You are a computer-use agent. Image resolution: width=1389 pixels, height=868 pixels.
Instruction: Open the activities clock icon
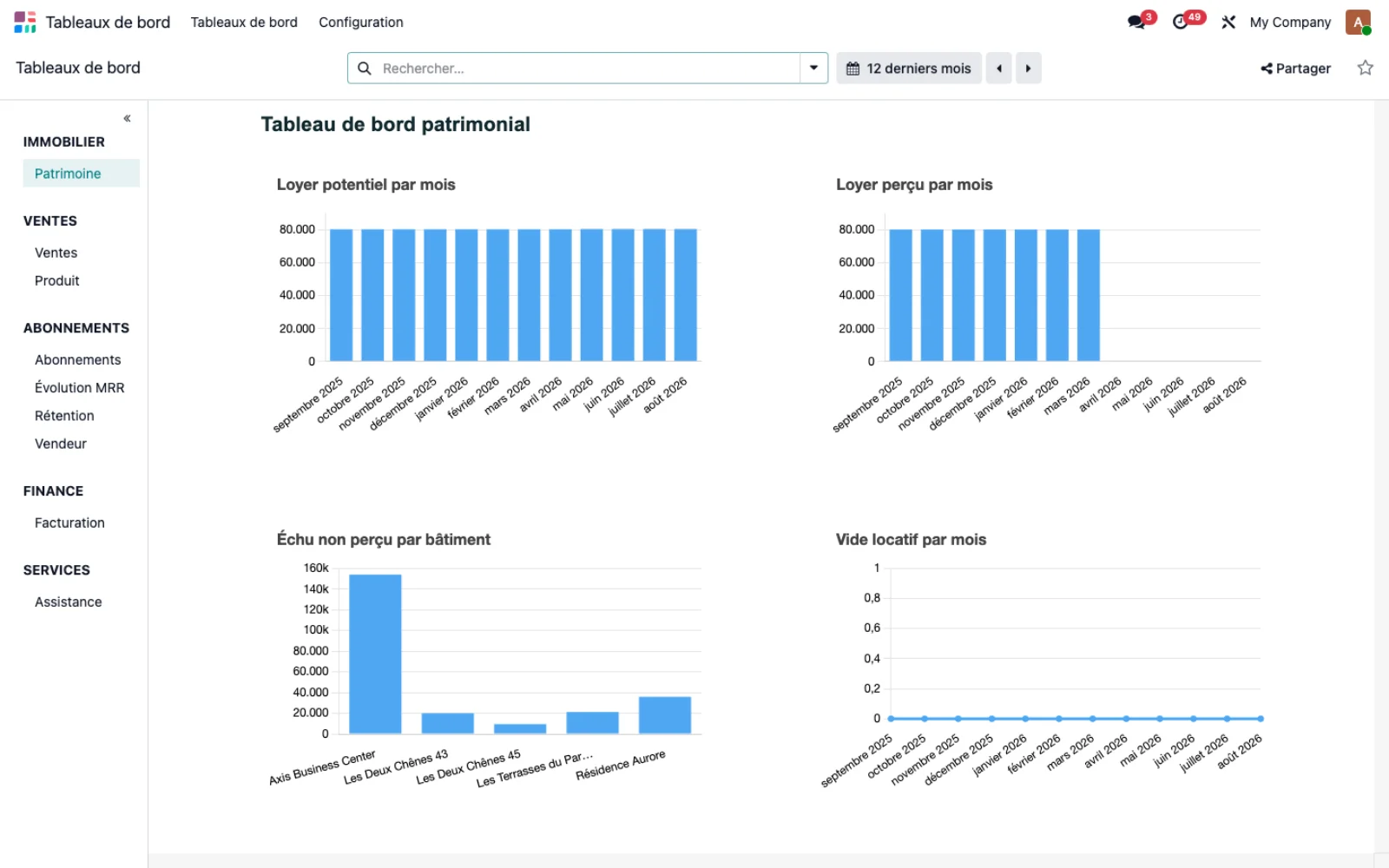(1181, 22)
